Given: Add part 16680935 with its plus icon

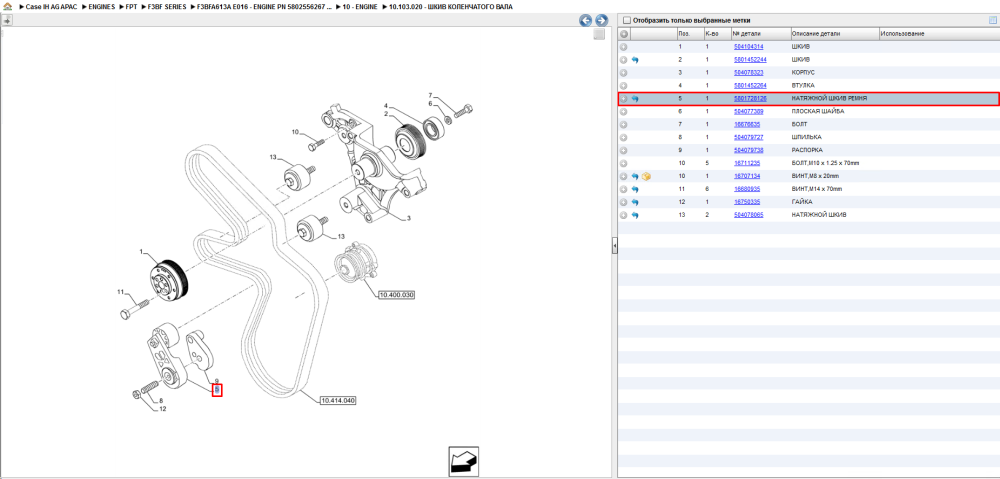Looking at the screenshot, I should (624, 189).
